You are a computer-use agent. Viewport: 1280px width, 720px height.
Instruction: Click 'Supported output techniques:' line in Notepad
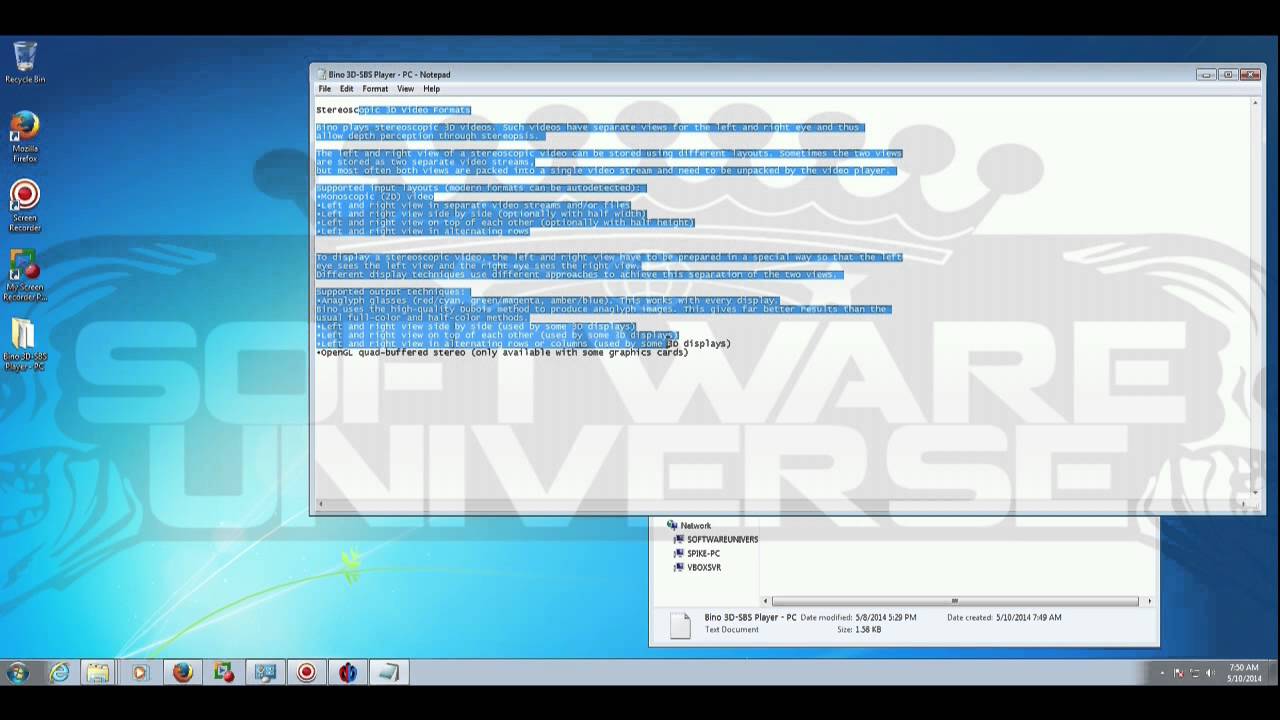(391, 292)
